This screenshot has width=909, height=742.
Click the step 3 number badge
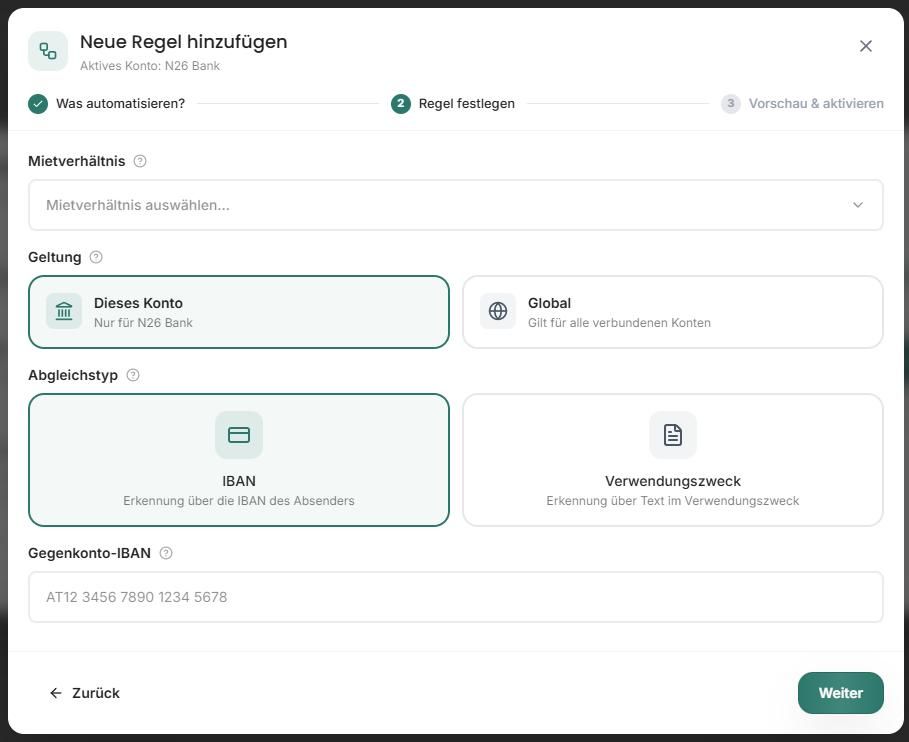(x=730, y=104)
